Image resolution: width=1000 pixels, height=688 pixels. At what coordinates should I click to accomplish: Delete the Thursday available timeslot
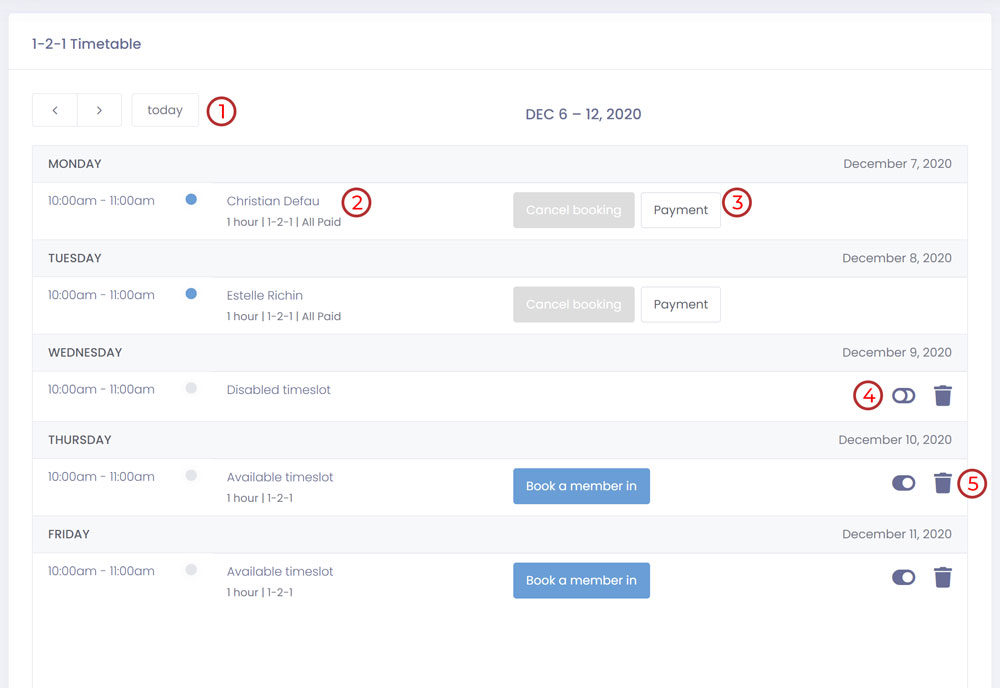(943, 483)
